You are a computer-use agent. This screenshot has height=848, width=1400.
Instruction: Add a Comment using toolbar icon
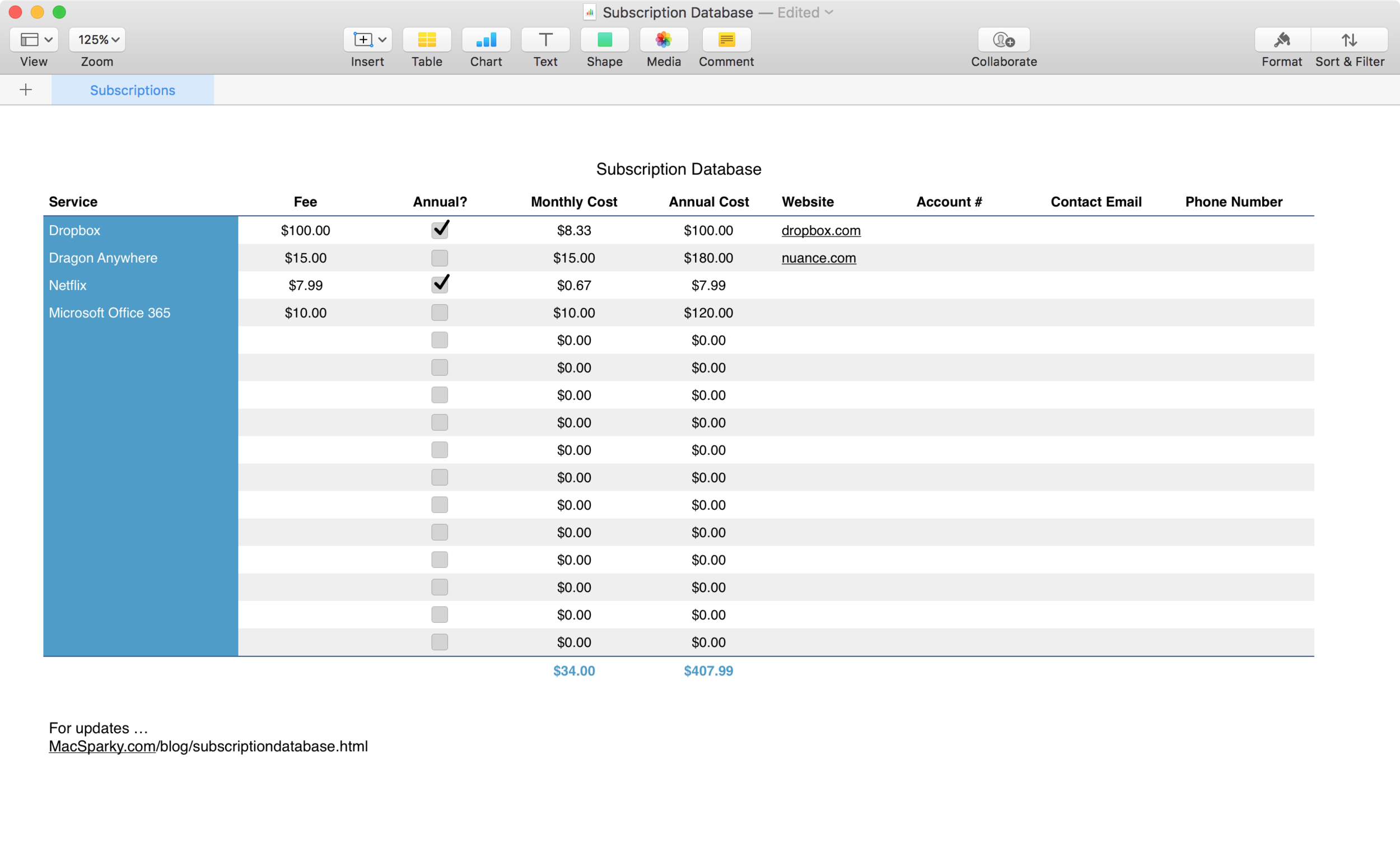tap(726, 40)
